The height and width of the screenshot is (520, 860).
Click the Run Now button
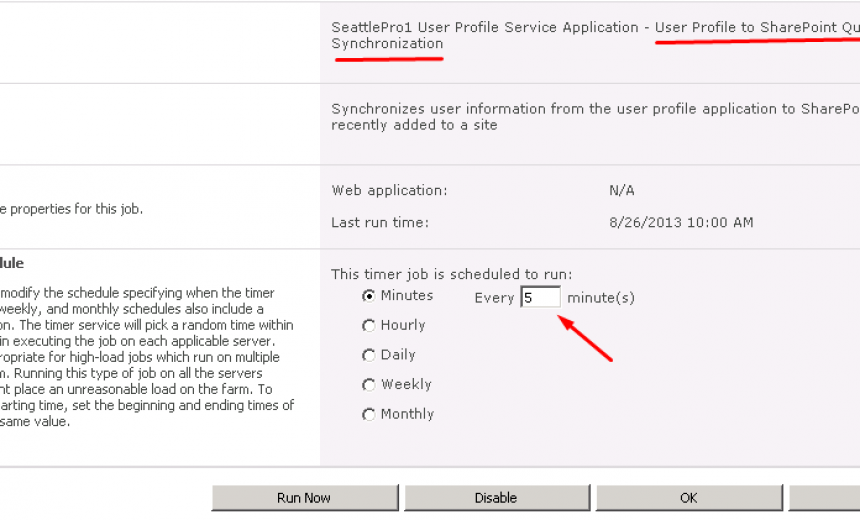[304, 498]
